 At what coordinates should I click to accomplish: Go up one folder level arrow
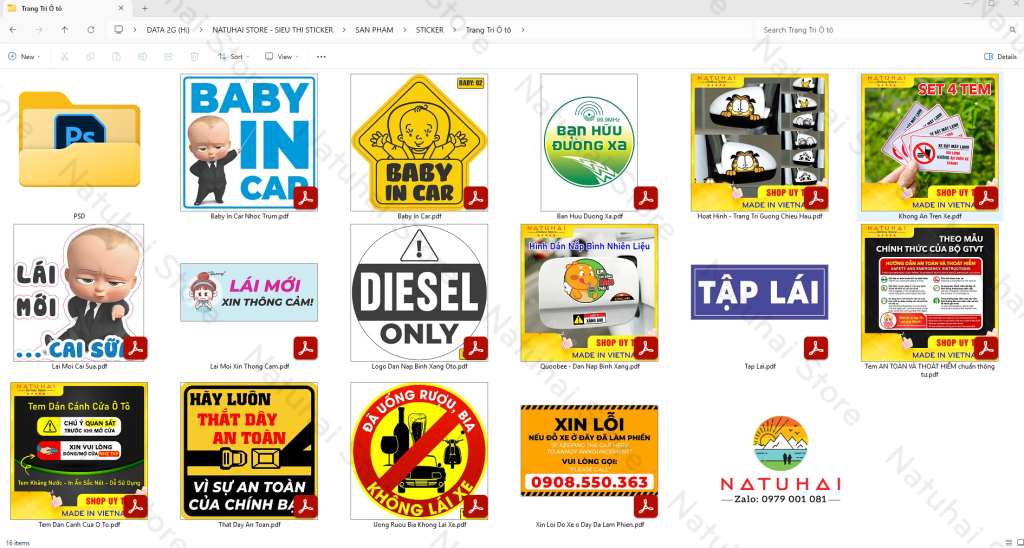tap(65, 30)
